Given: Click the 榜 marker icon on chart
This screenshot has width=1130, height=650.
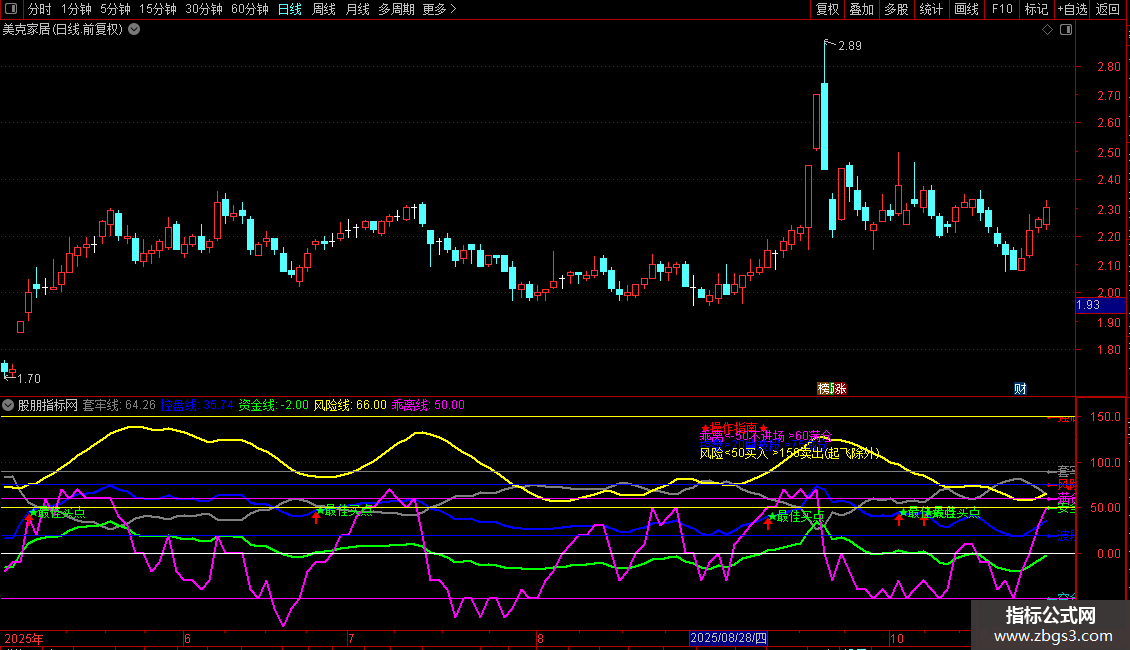Looking at the screenshot, I should 825,388.
